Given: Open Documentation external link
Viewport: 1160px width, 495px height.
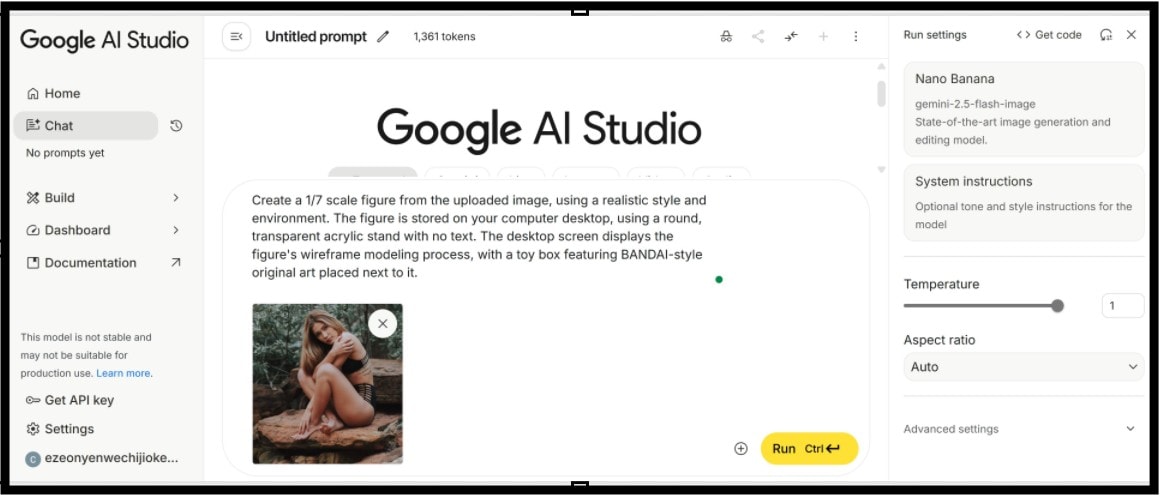Looking at the screenshot, I should pyautogui.click(x=103, y=263).
